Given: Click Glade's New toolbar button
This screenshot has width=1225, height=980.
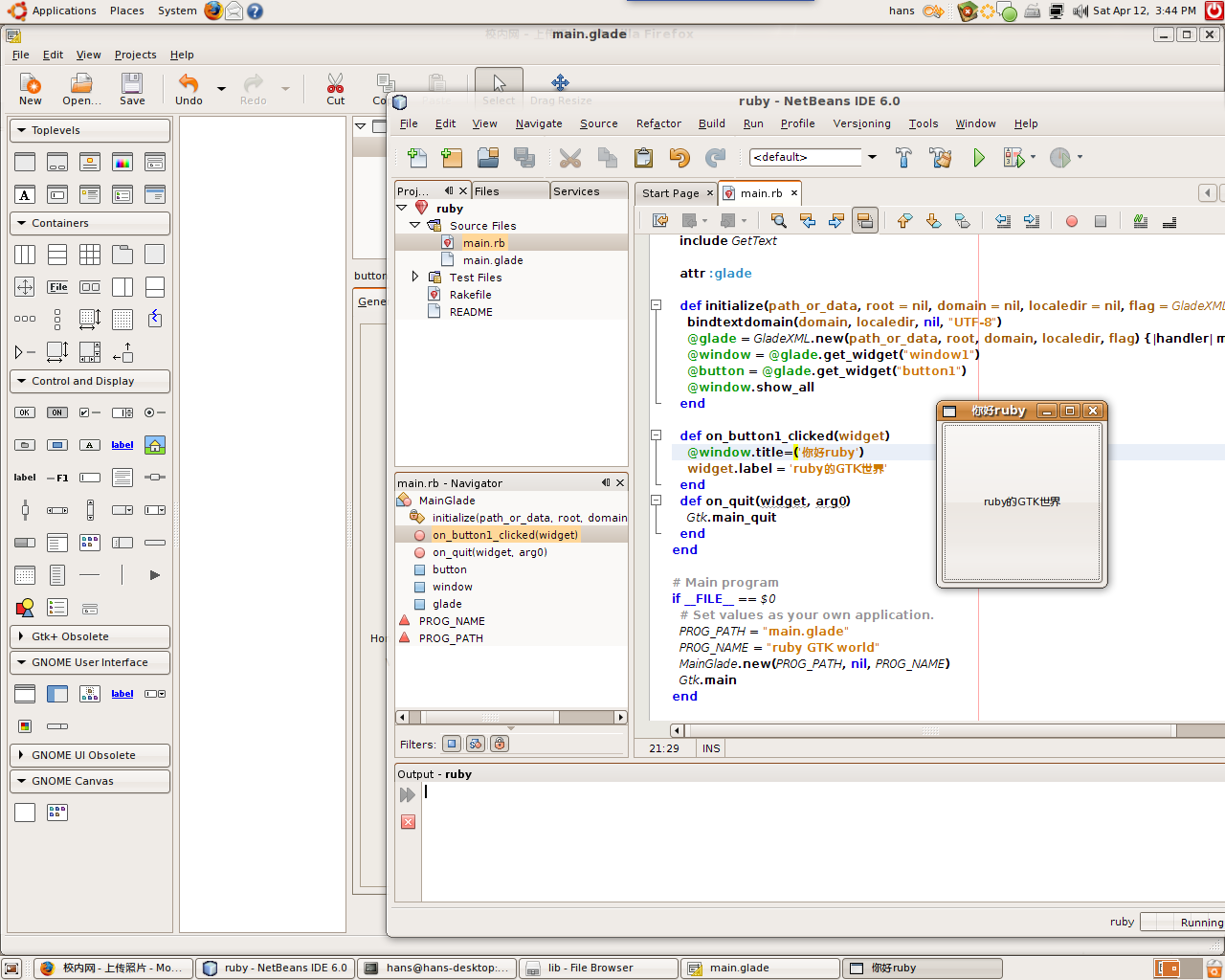Looking at the screenshot, I should coord(31,89).
